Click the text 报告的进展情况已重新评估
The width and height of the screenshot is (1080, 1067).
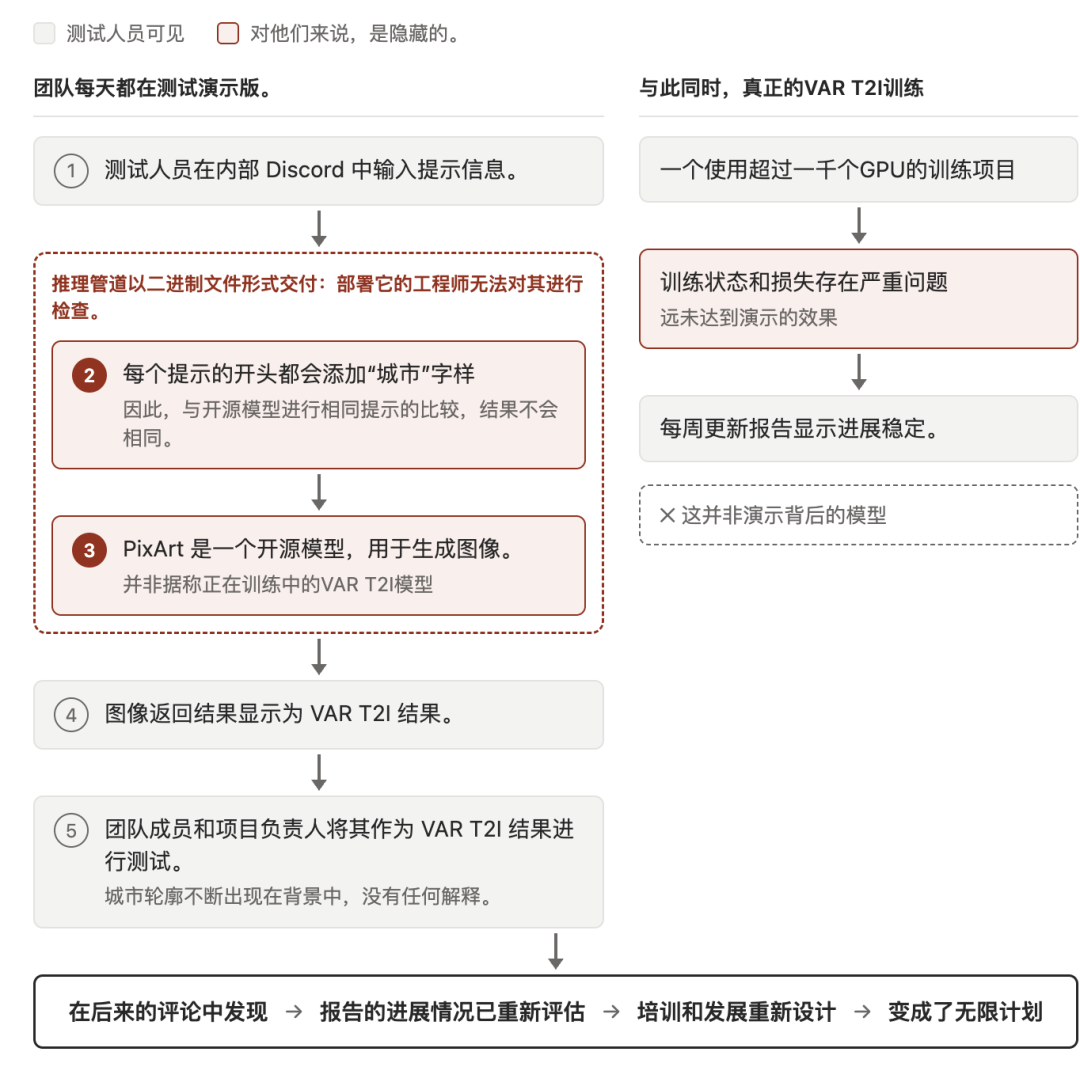point(452,1012)
